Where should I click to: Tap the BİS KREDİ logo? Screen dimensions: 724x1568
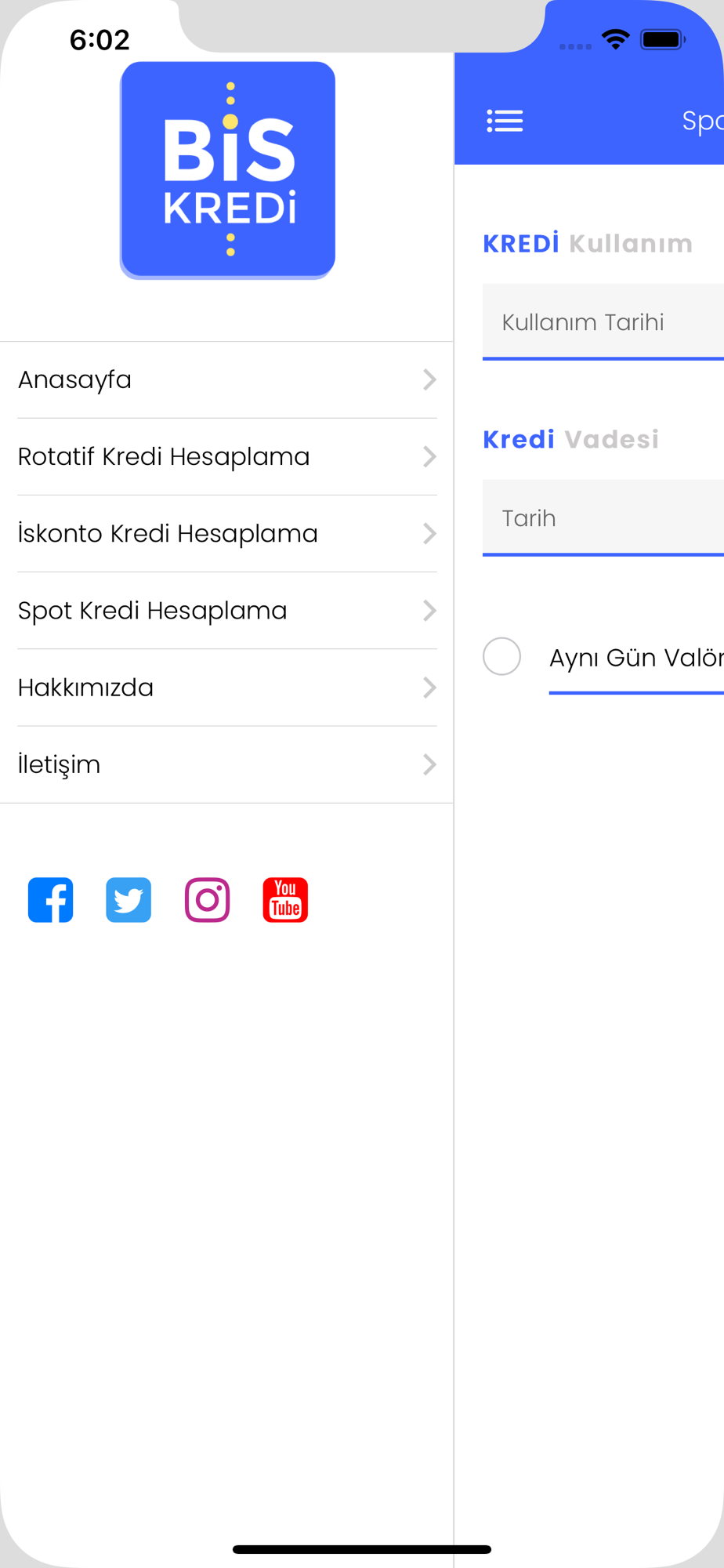[x=227, y=170]
